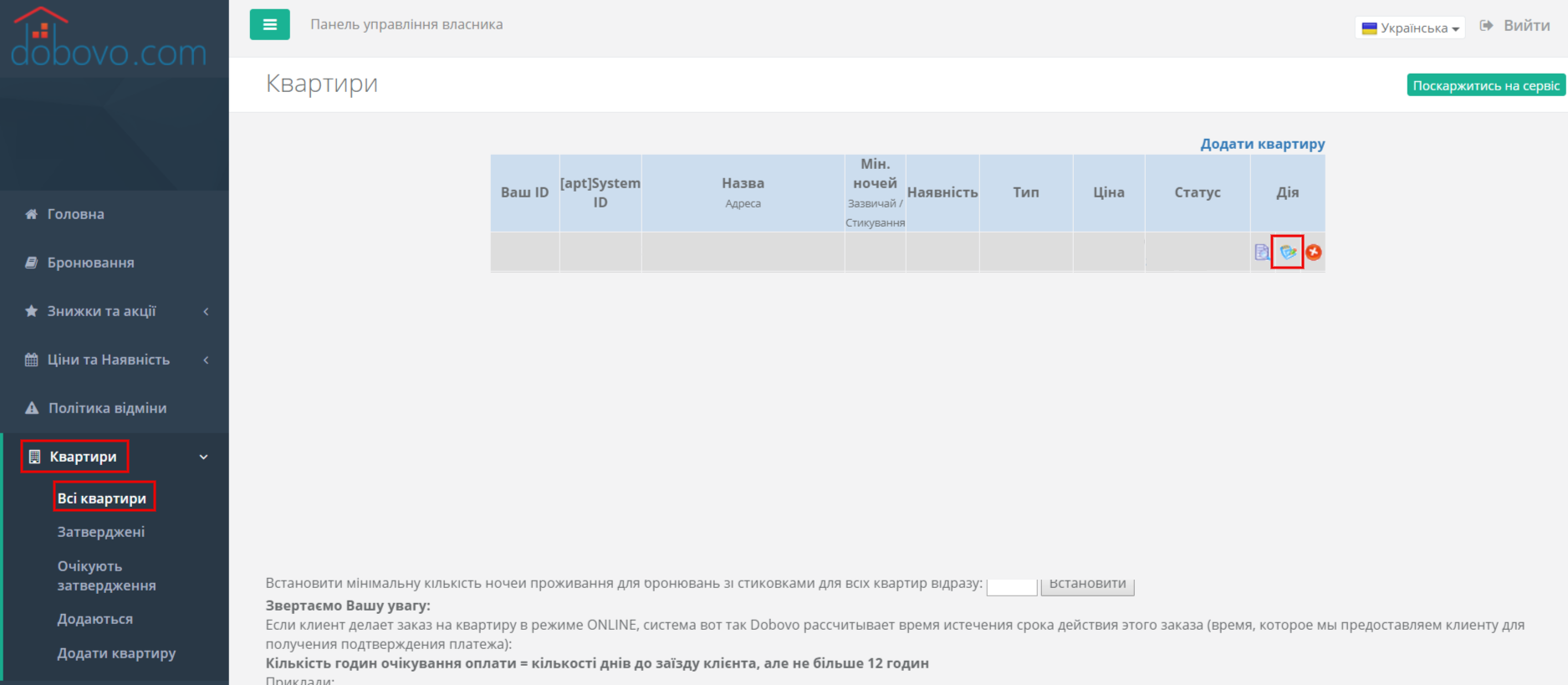Select Додати квартиру in the sidebar

[x=116, y=653]
